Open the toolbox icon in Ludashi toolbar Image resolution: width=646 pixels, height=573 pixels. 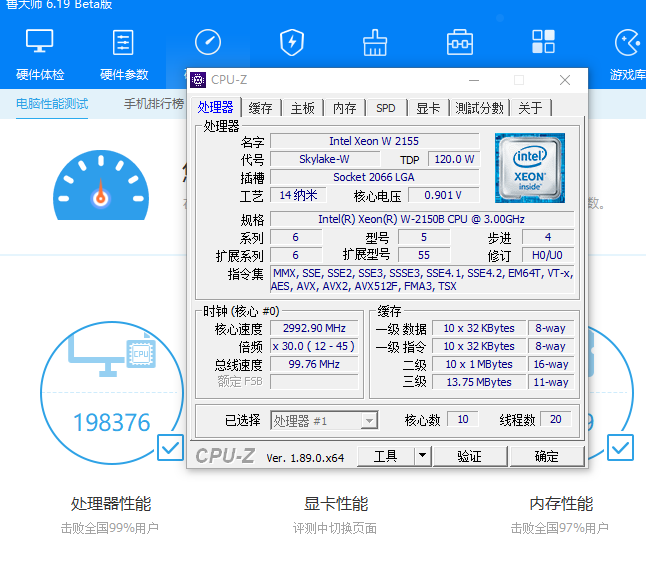click(x=460, y=42)
